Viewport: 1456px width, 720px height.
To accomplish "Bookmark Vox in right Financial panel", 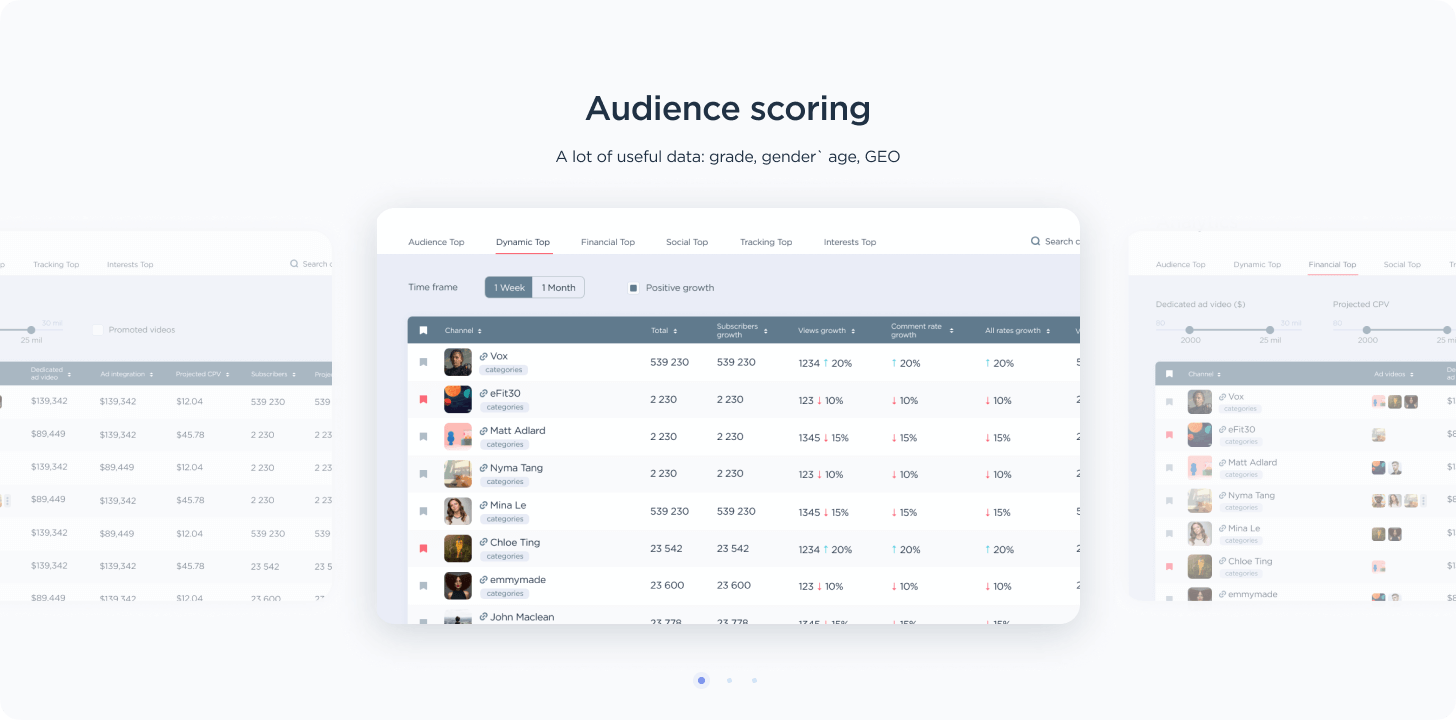I will click(1169, 402).
